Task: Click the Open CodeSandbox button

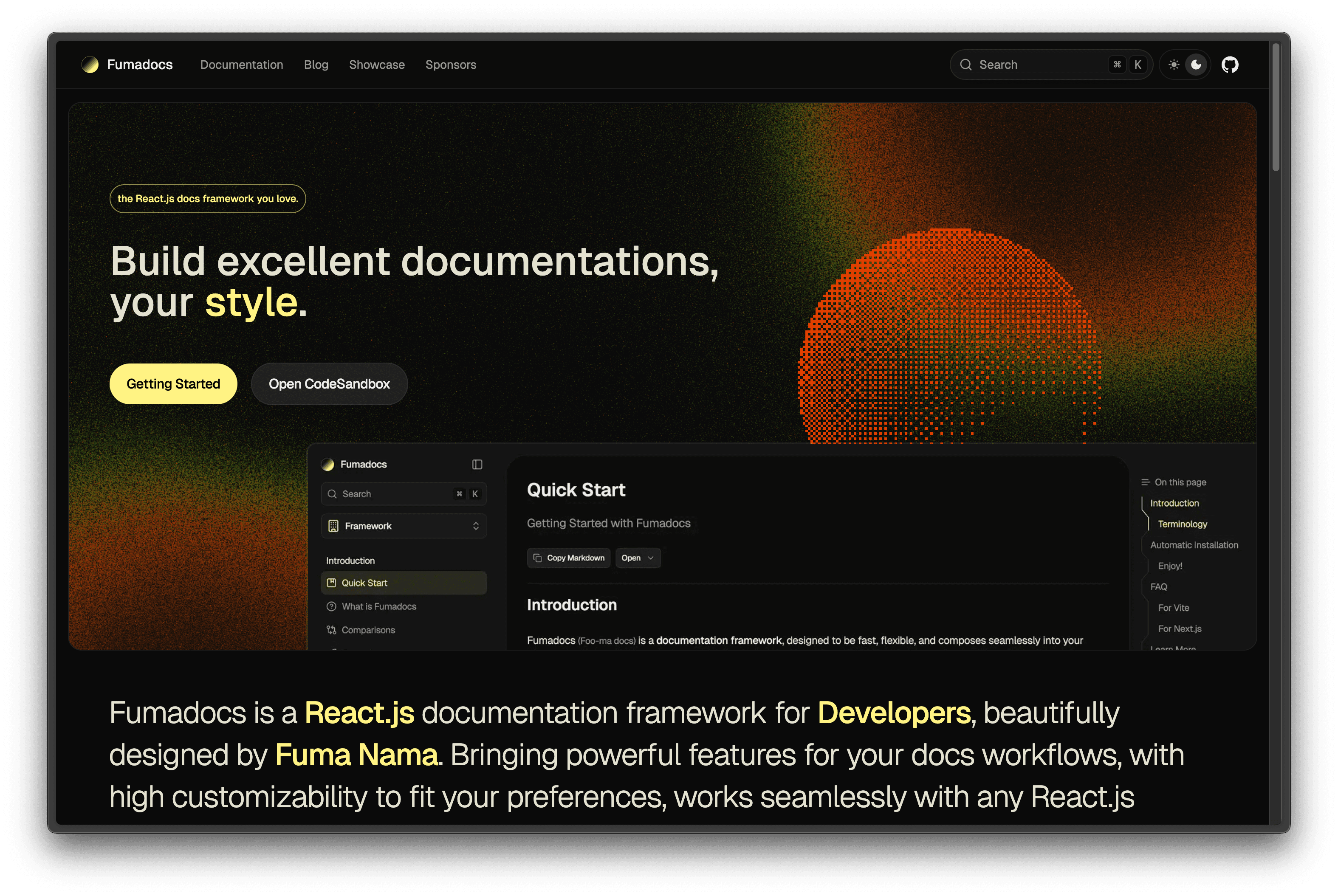Action: coord(329,384)
